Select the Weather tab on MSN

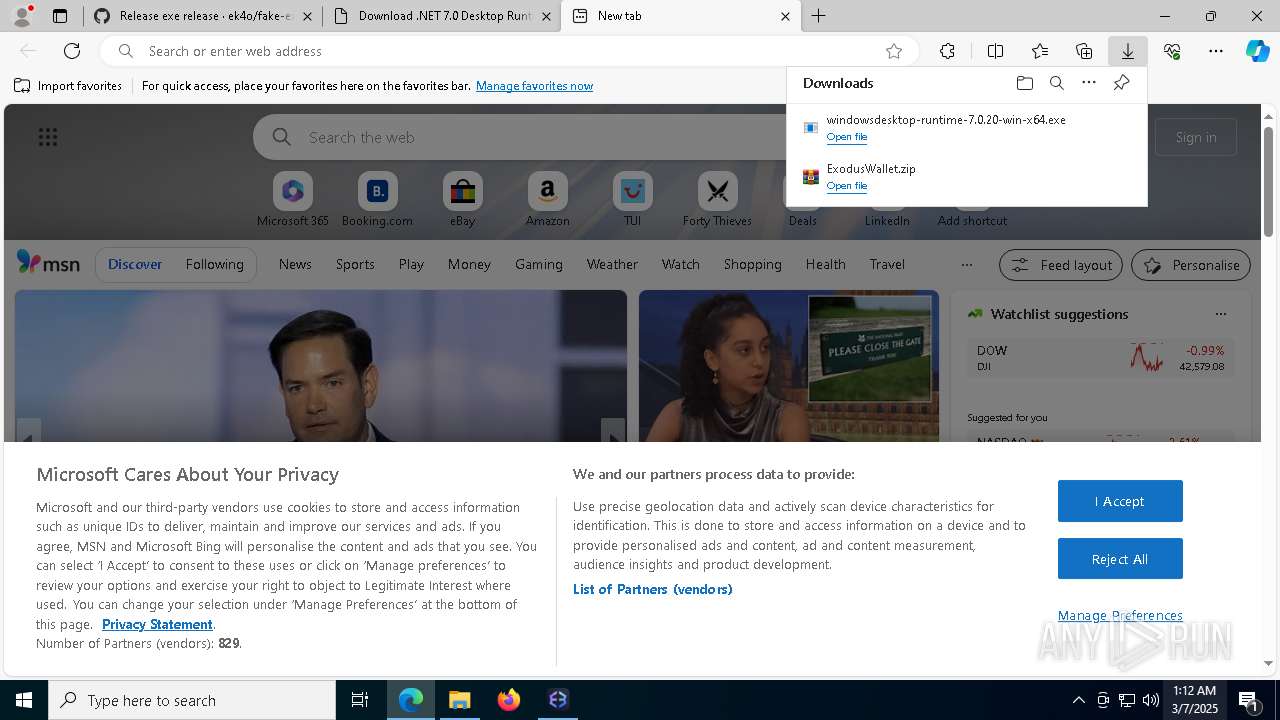[612, 264]
